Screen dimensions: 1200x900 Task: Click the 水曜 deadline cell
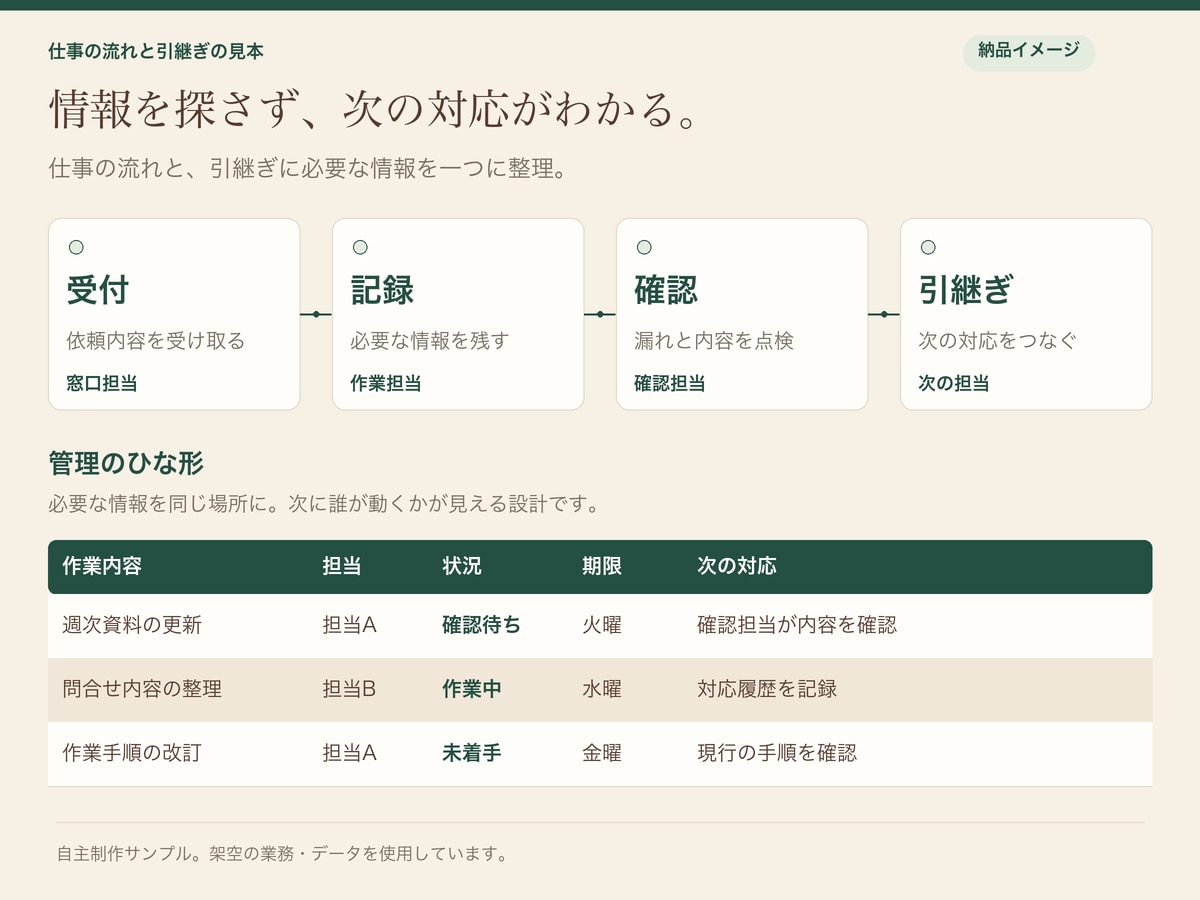(602, 689)
